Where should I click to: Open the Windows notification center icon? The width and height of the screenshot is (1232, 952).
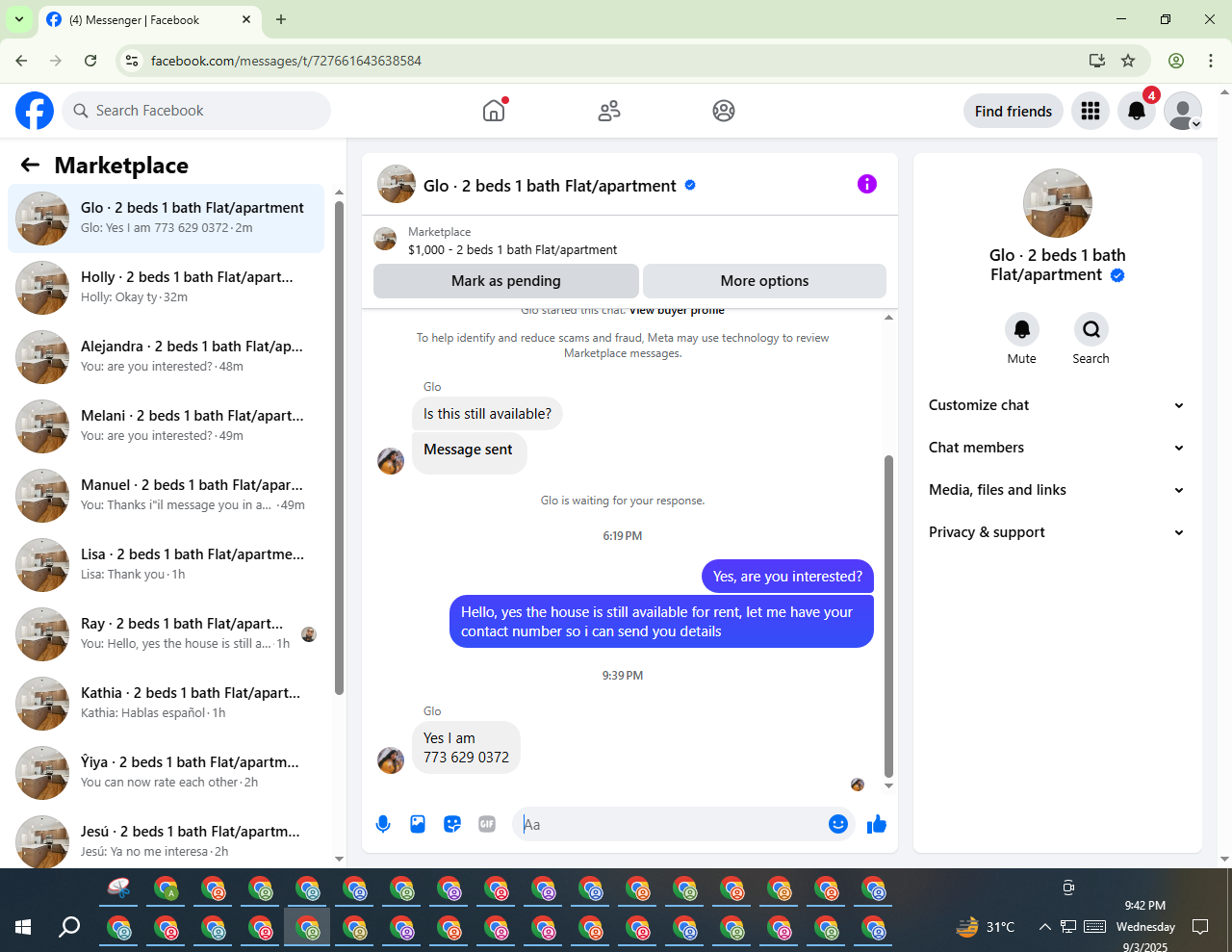point(1200,927)
